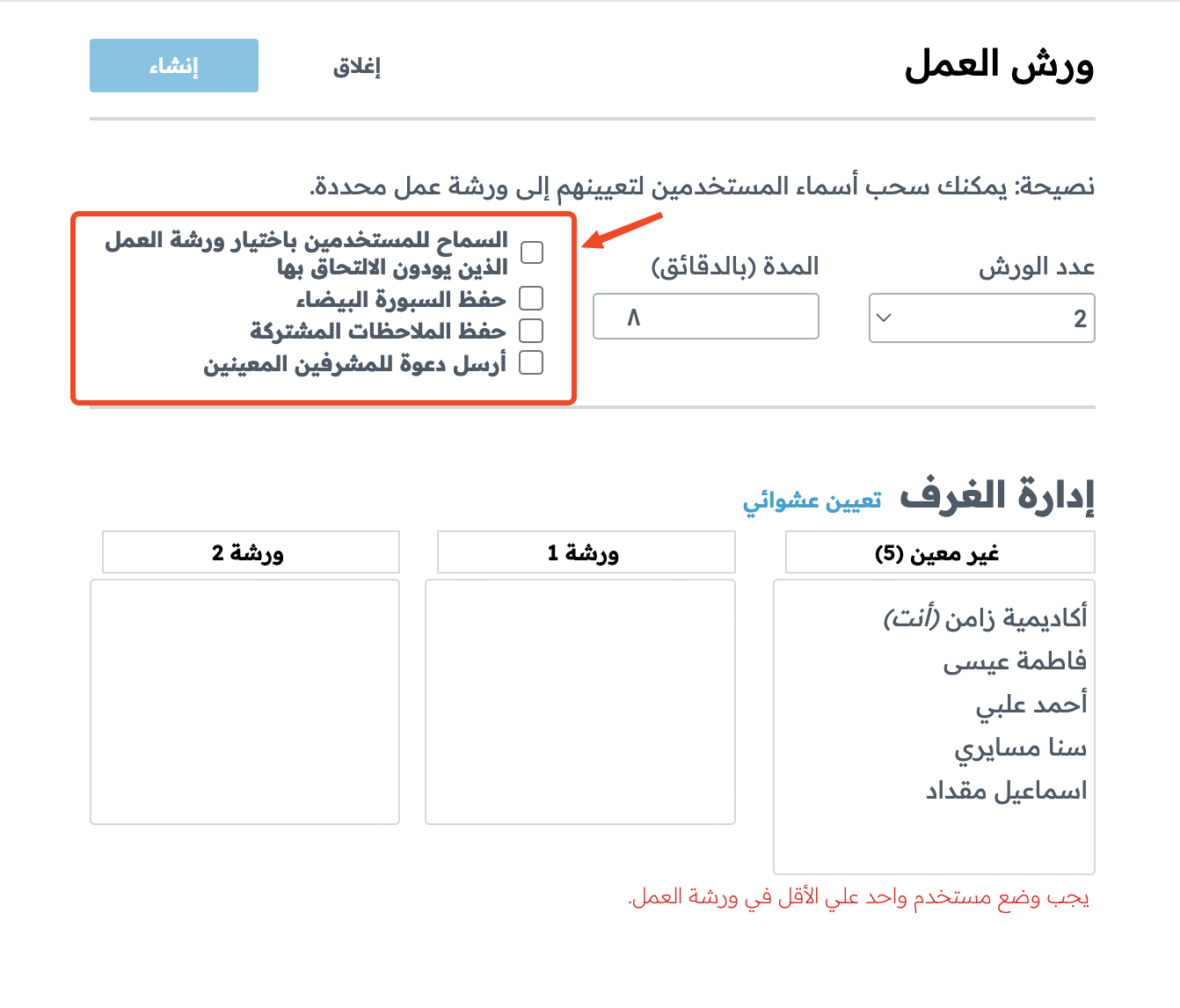
Task: Select user سنا مسايري
Action: pos(1021,748)
